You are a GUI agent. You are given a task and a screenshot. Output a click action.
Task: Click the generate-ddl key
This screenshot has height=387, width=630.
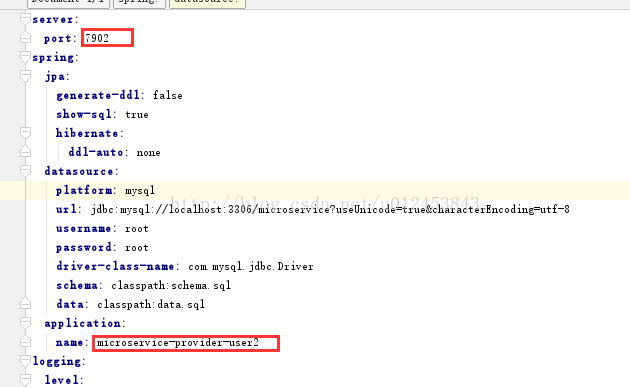[98, 95]
